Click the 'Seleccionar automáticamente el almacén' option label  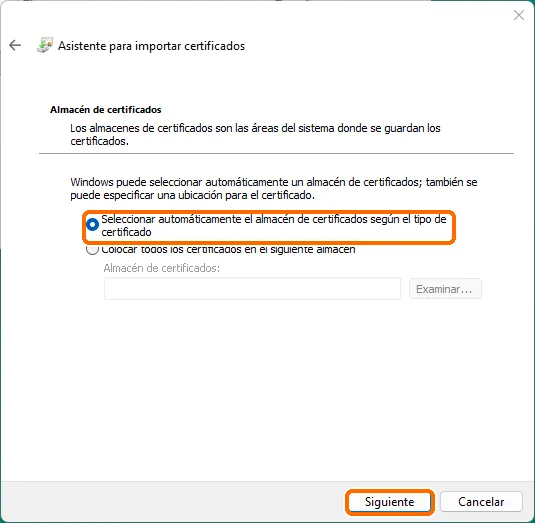coord(274,226)
